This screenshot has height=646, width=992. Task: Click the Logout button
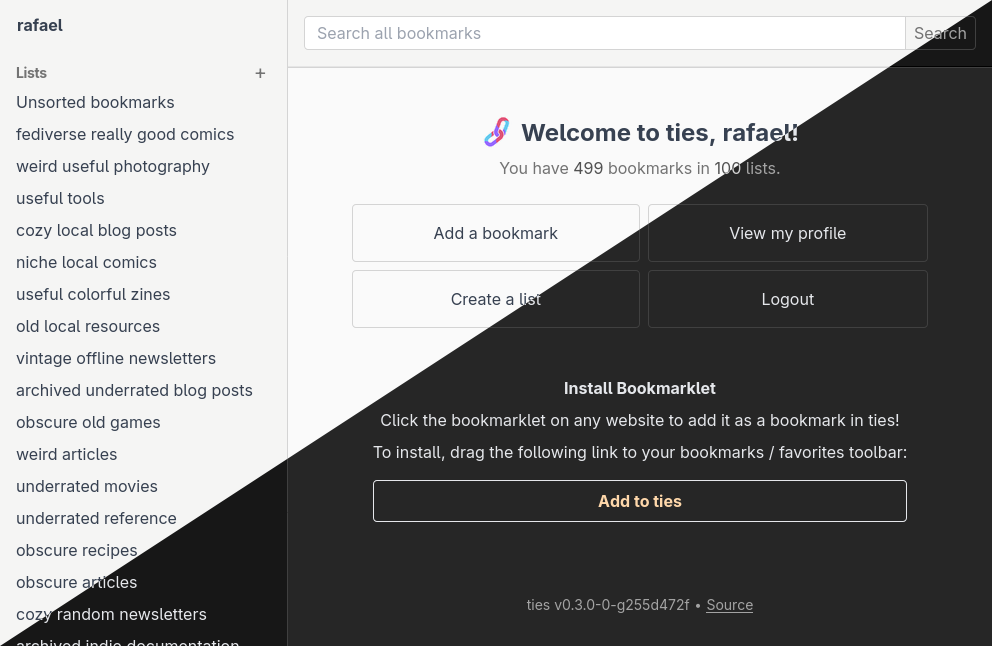click(788, 299)
